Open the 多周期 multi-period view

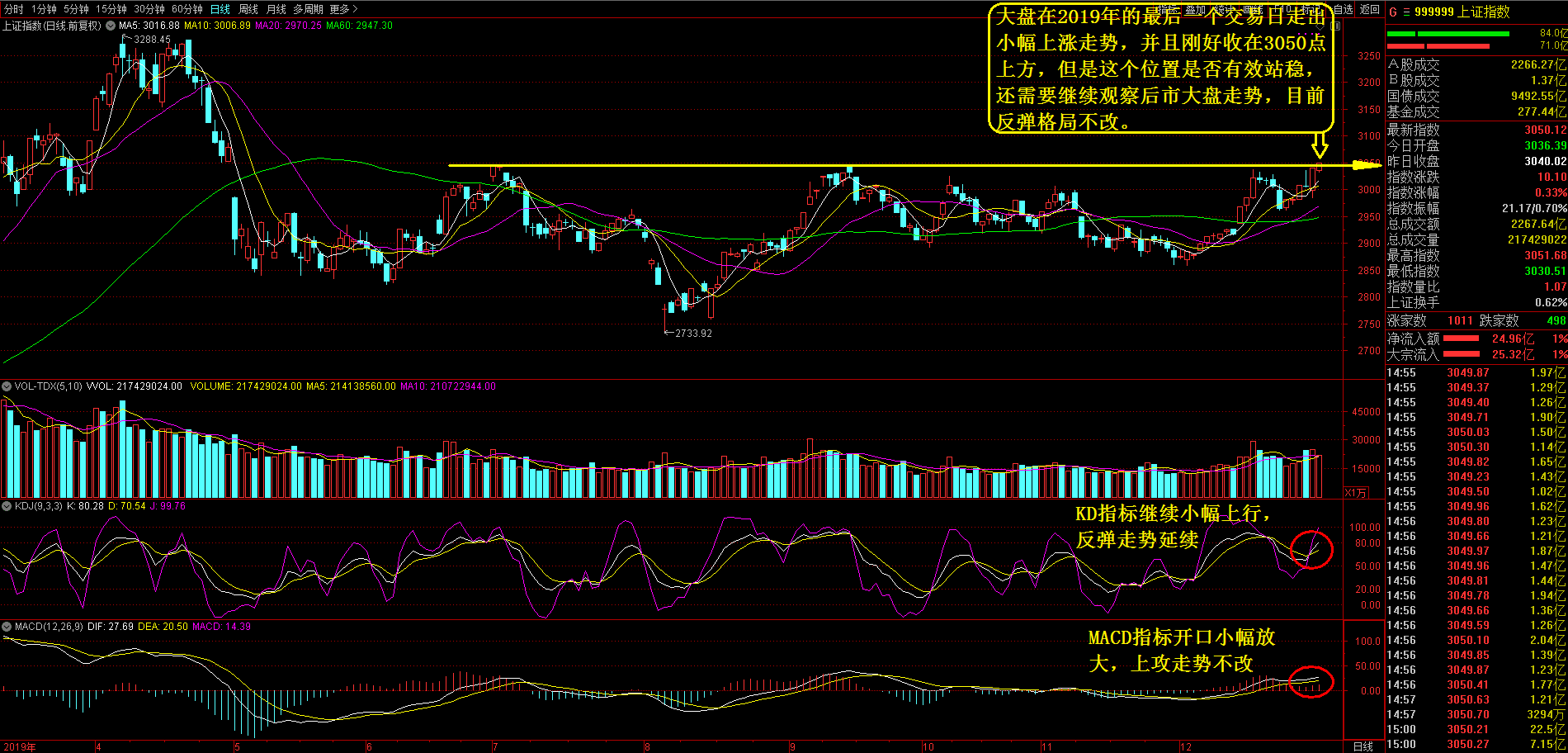(308, 9)
